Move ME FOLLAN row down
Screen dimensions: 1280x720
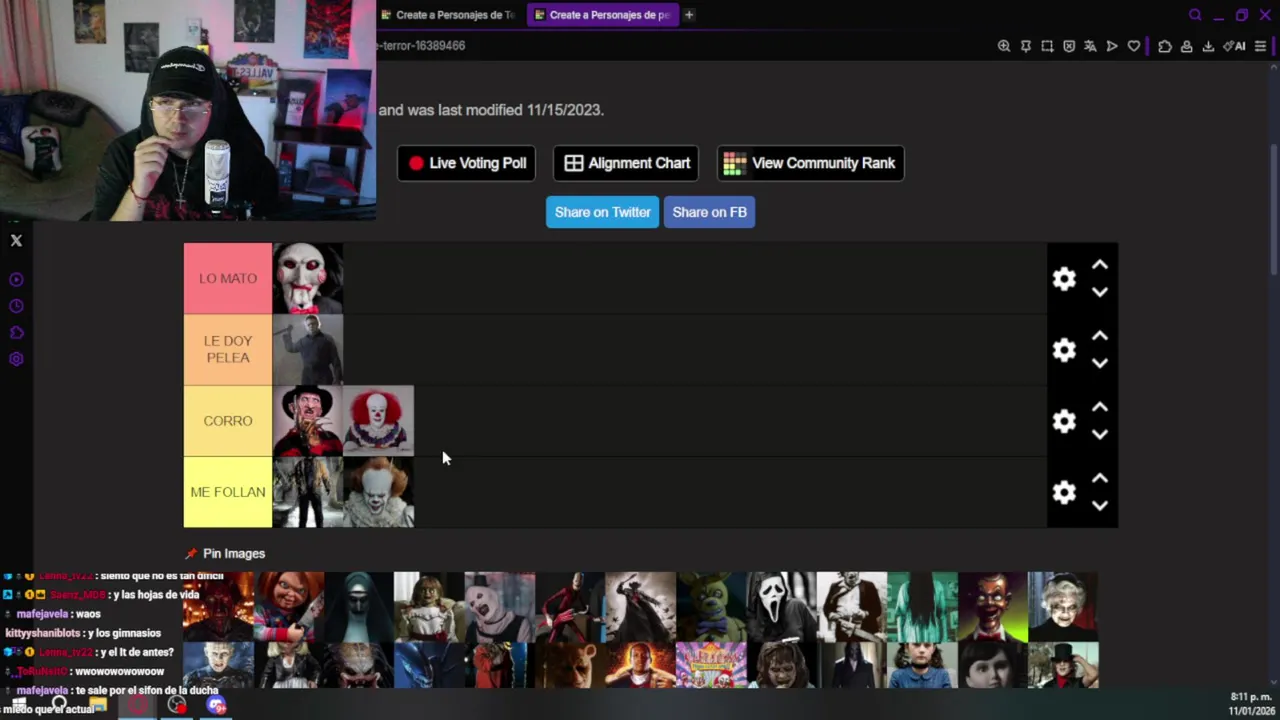[1100, 505]
